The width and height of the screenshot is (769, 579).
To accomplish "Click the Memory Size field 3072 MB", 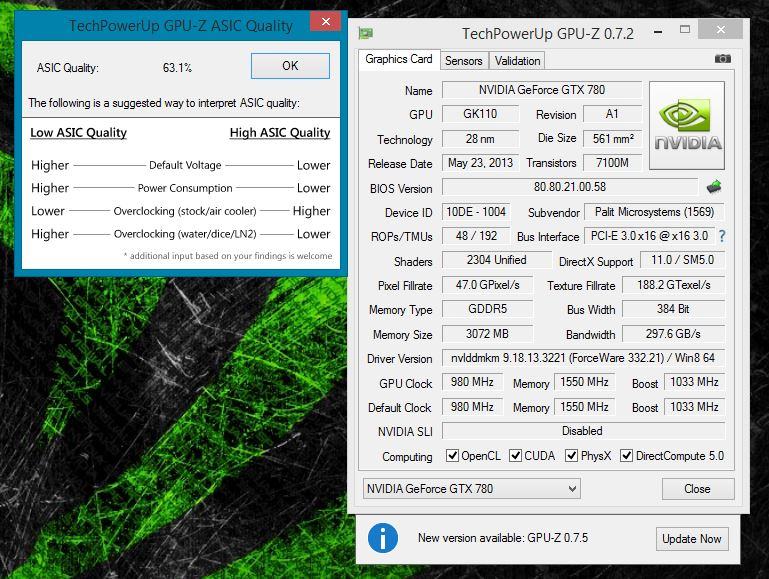I will (487, 334).
